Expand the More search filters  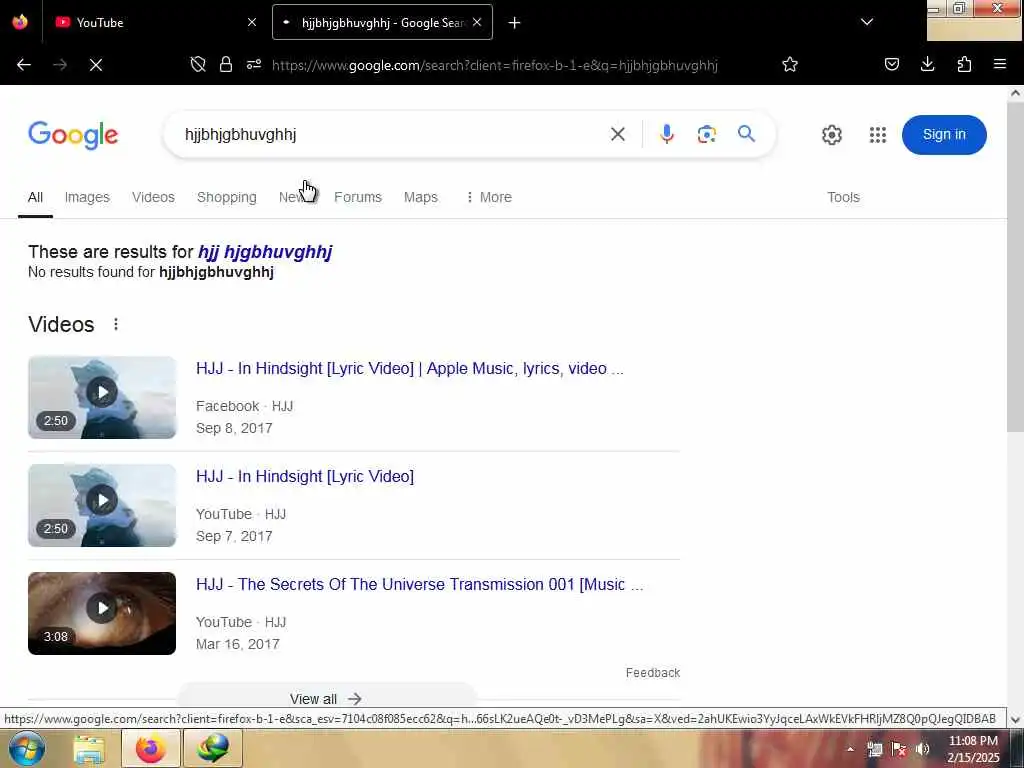(x=489, y=197)
